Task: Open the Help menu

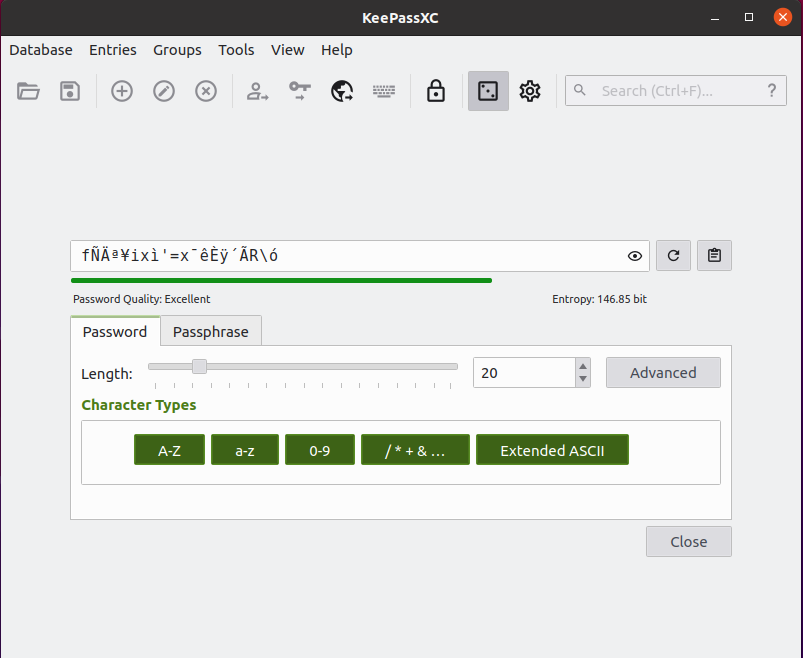Action: pyautogui.click(x=336, y=50)
